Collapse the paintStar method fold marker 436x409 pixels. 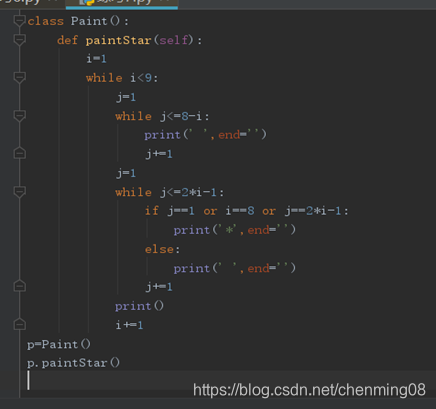pyautogui.click(x=19, y=40)
